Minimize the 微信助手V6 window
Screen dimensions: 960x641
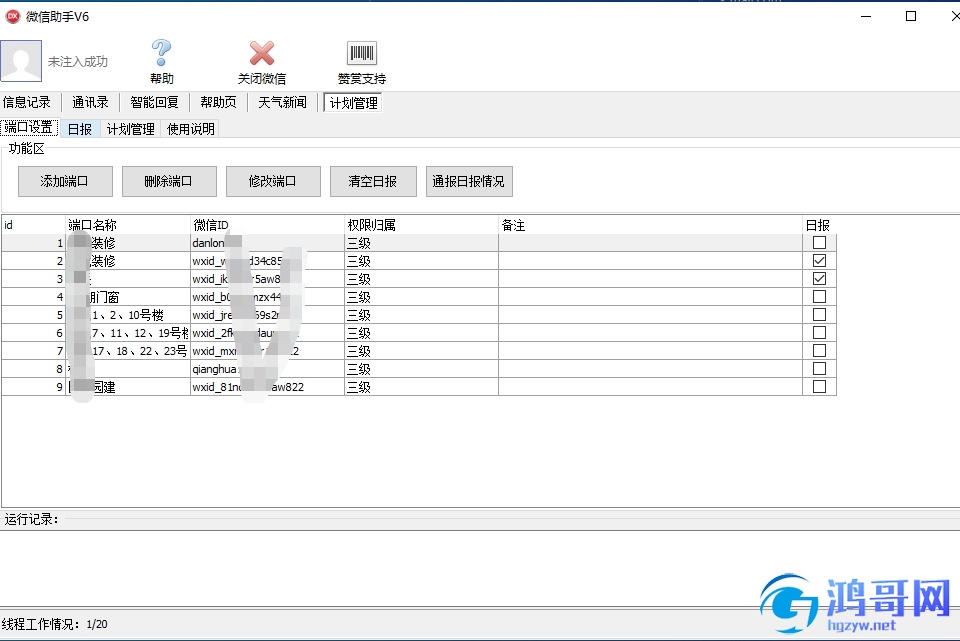click(866, 16)
